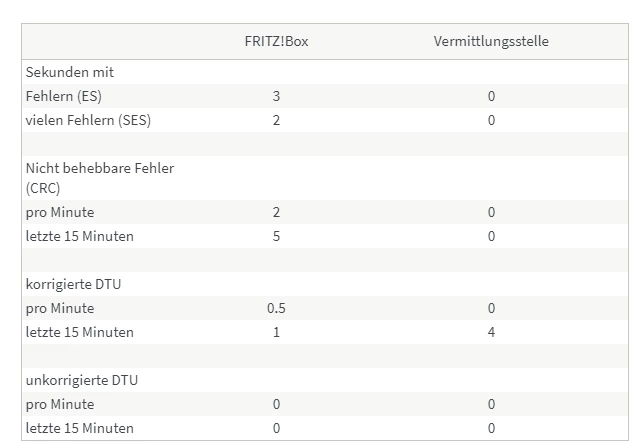Click the "Sekunden mit" section heading
The image size is (636, 448).
70,72
